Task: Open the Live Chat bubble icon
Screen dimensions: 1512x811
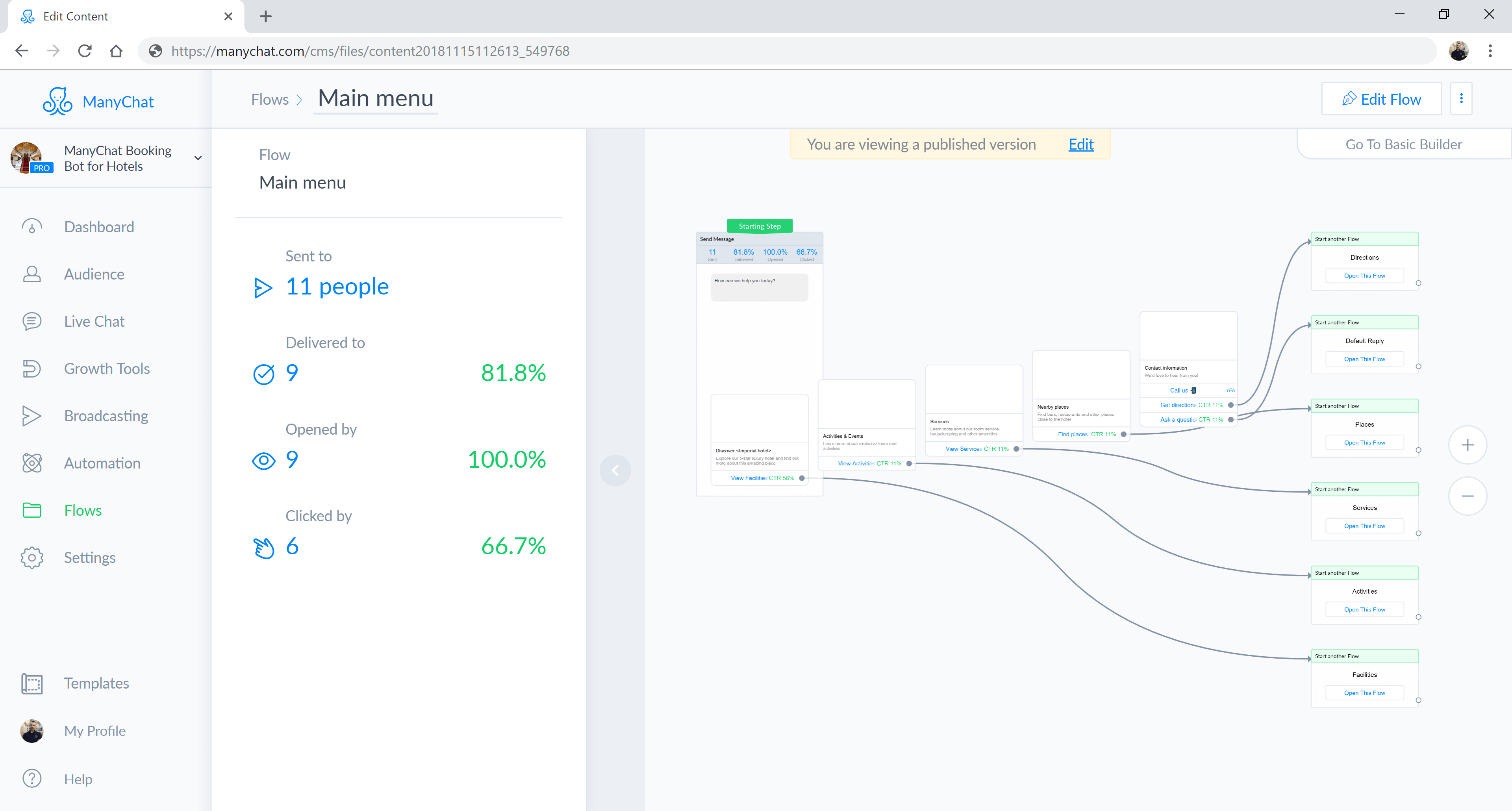Action: (x=31, y=321)
